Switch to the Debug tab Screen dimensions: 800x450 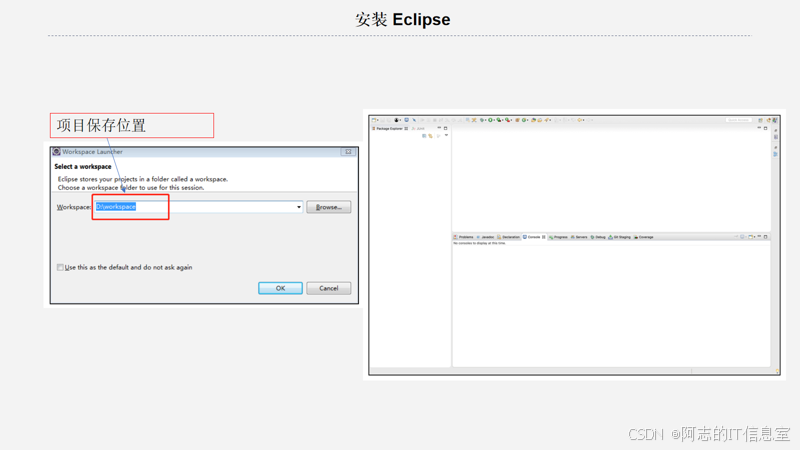[598, 237]
